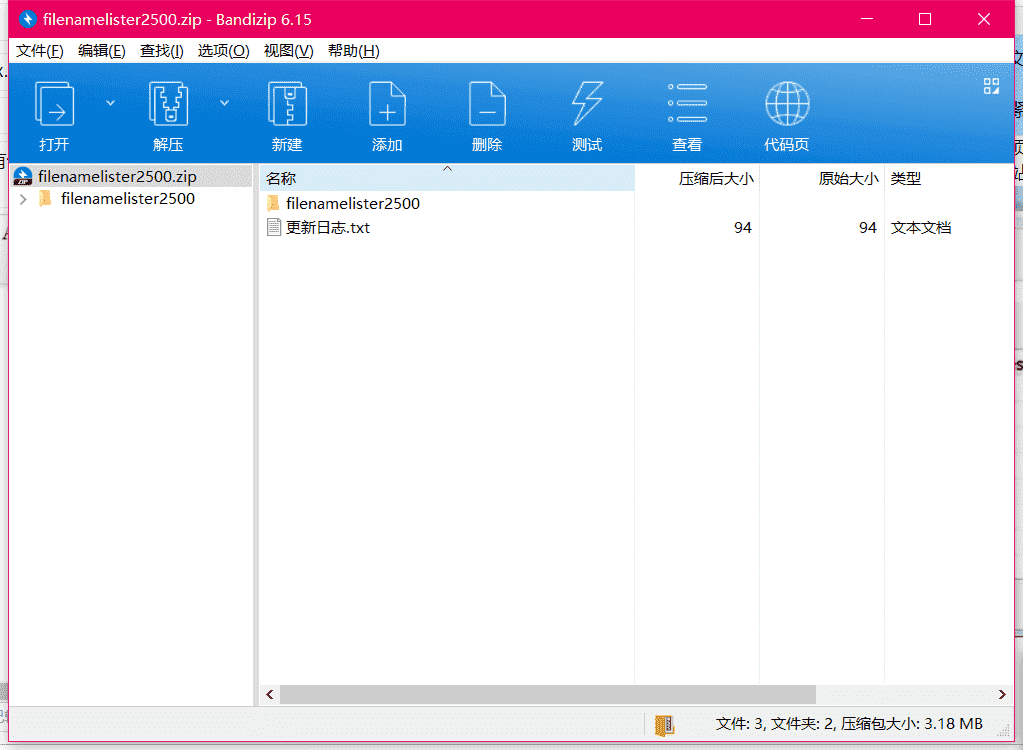Viewport: 1023px width, 750px height.
Task: Click folder icon beside filenamelister2500 in tree
Action: click(x=45, y=198)
